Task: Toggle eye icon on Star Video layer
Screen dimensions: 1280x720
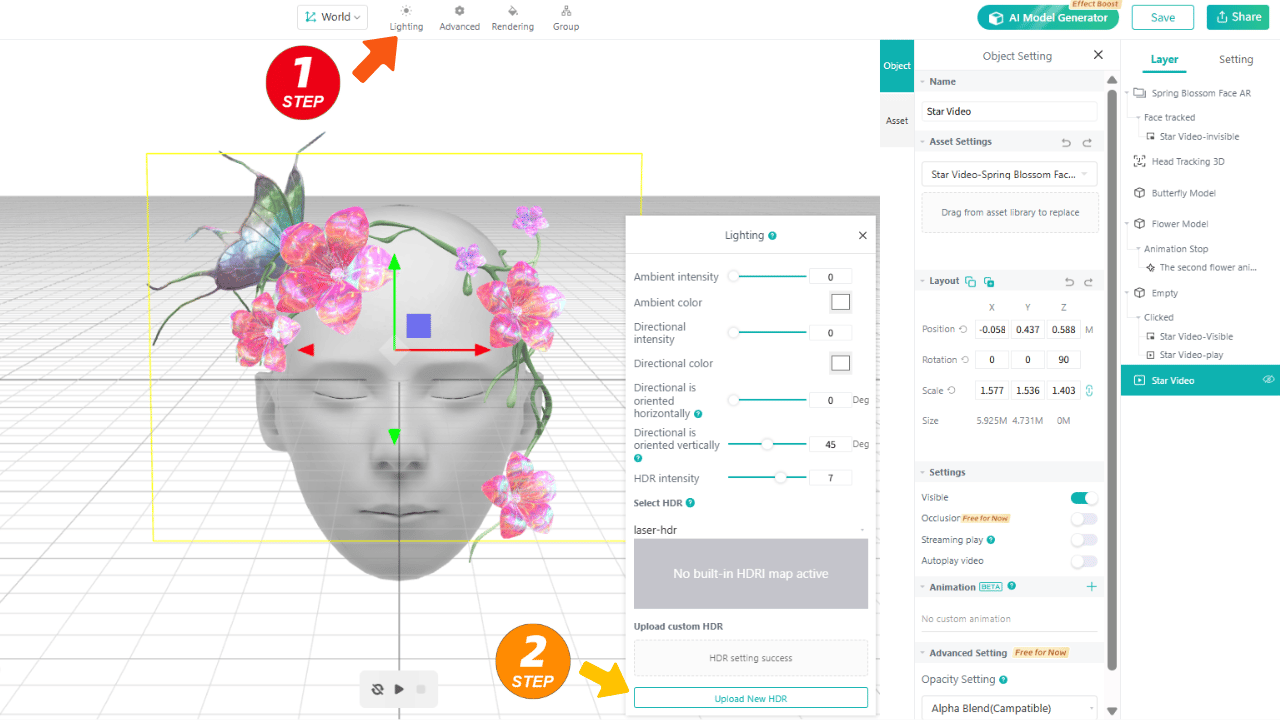Action: (1268, 380)
